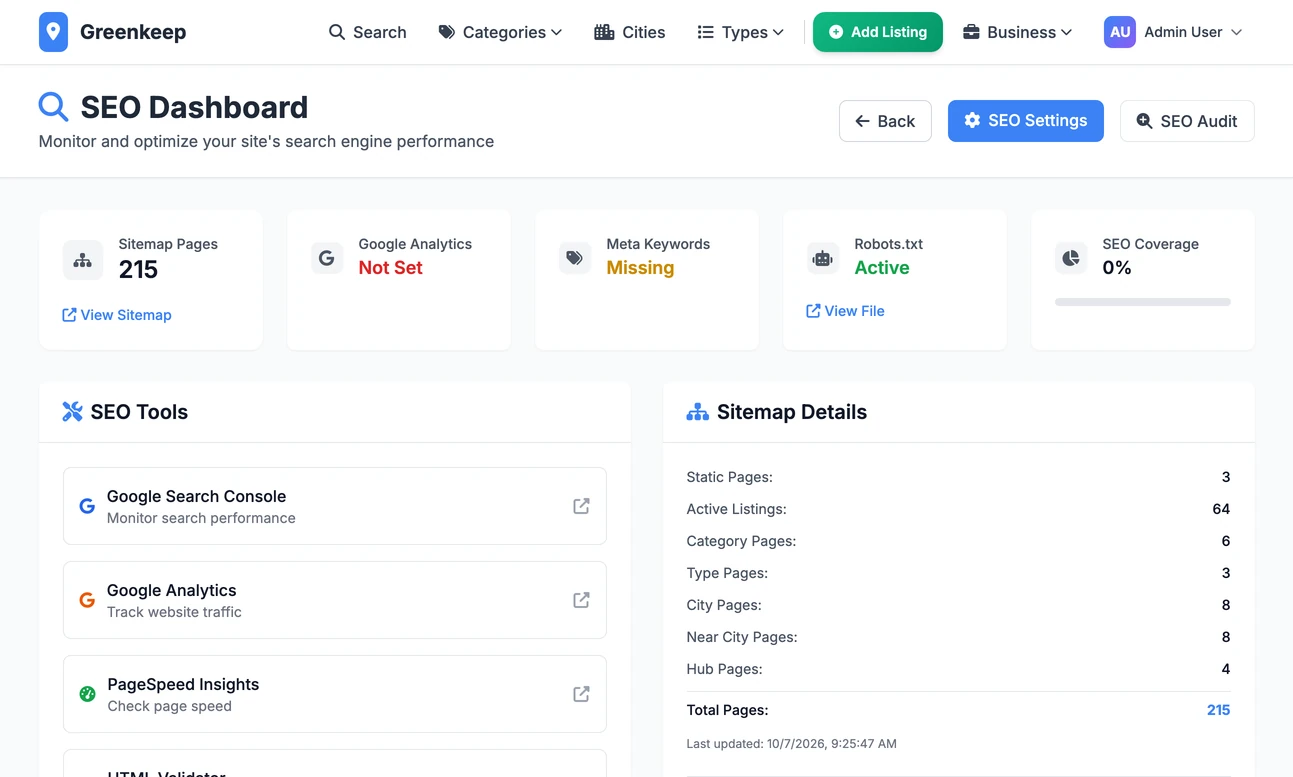Click 'Monitor search performance' description text
Screen dimensions: 1293x777
(201, 518)
